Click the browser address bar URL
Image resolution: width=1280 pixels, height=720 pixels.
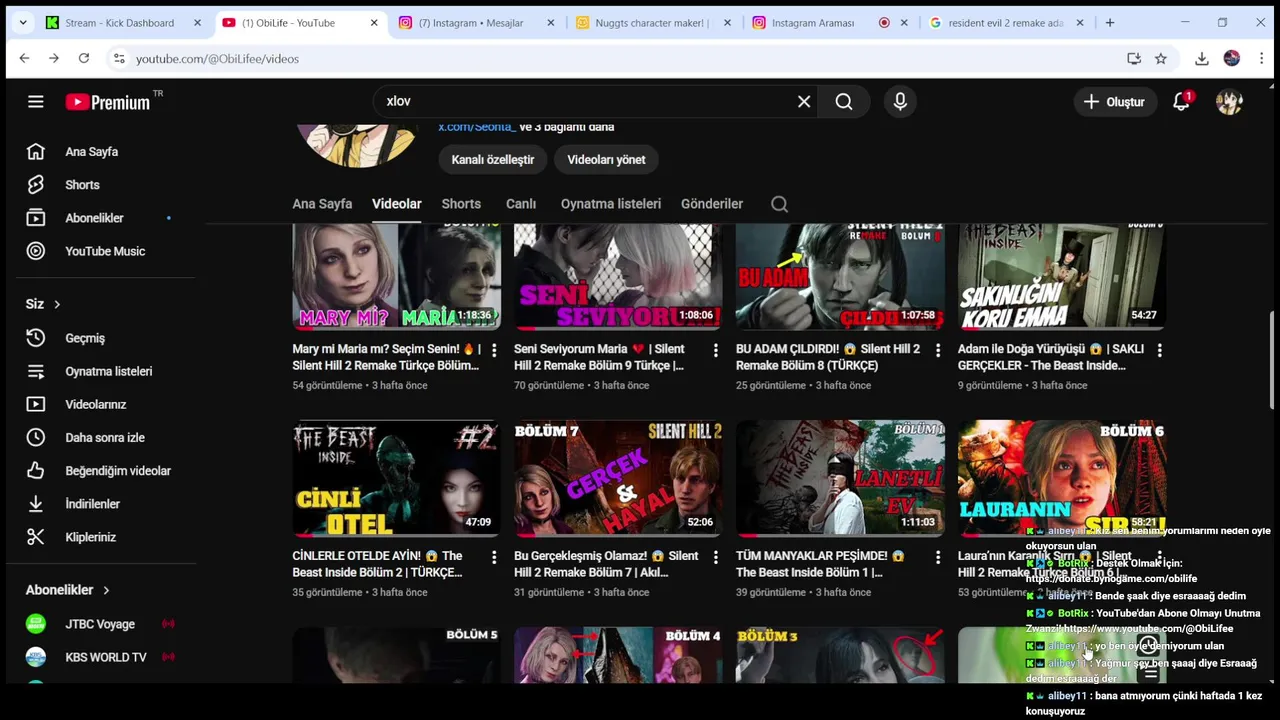click(x=217, y=59)
